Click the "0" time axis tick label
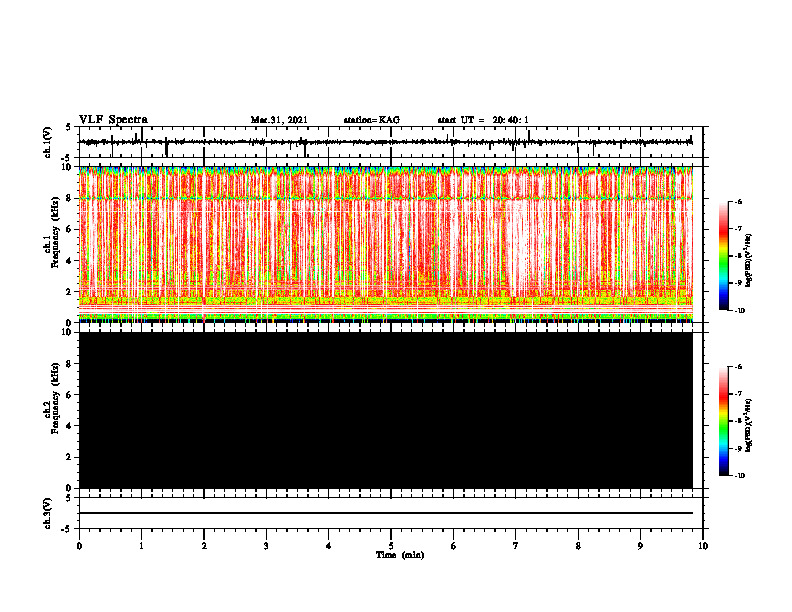This screenshot has height=612, width=792. (79, 546)
